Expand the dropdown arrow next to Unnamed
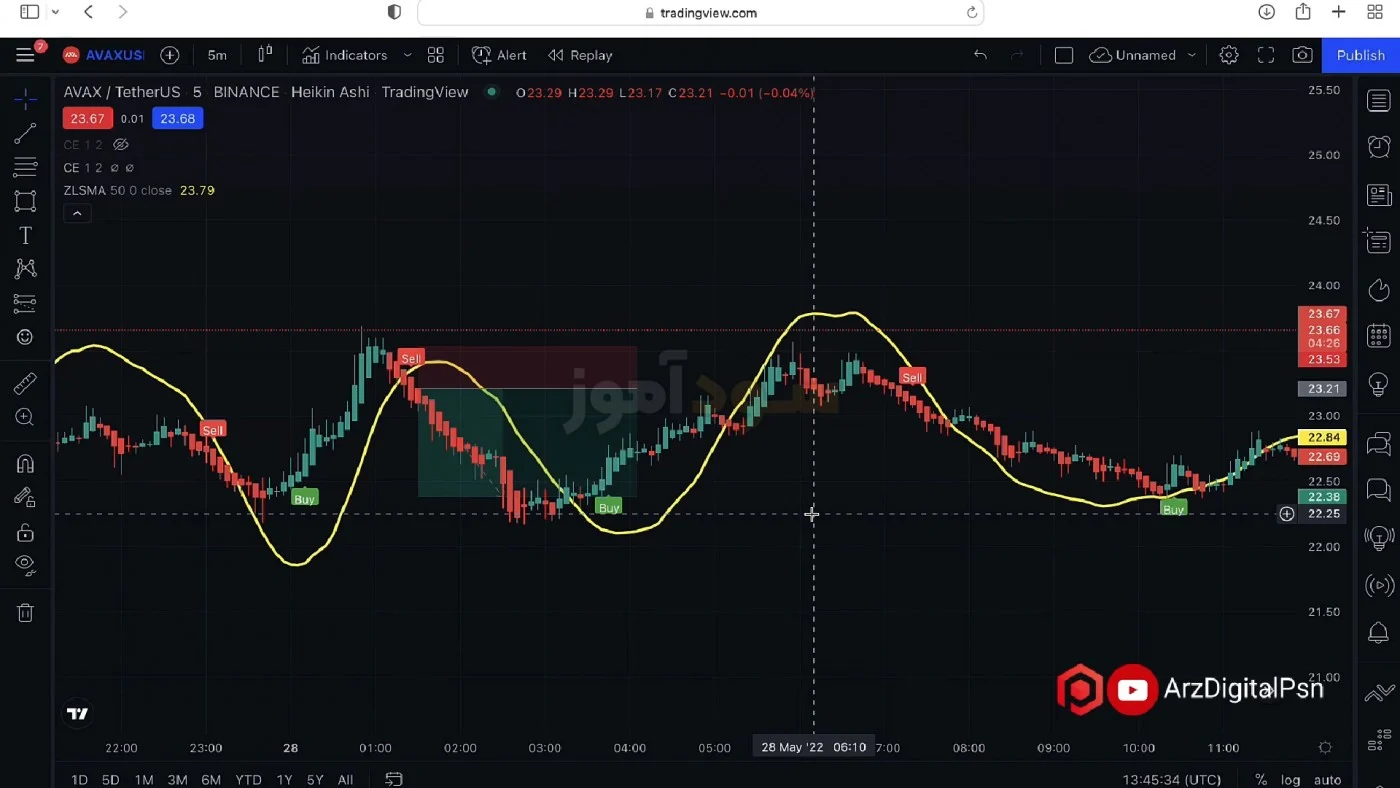The image size is (1400, 788). point(1191,55)
